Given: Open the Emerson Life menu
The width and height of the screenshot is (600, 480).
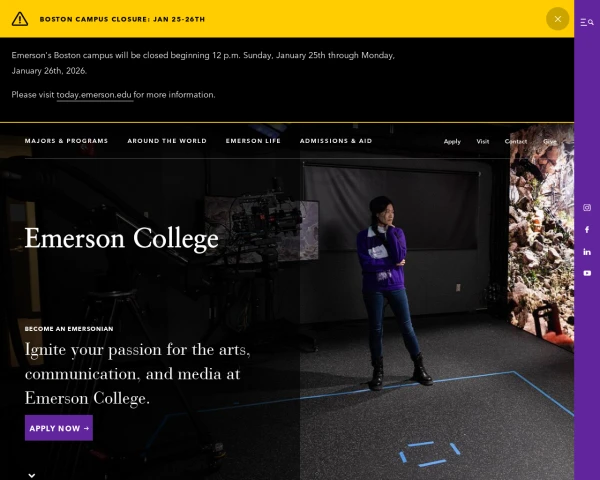Looking at the screenshot, I should [253, 141].
